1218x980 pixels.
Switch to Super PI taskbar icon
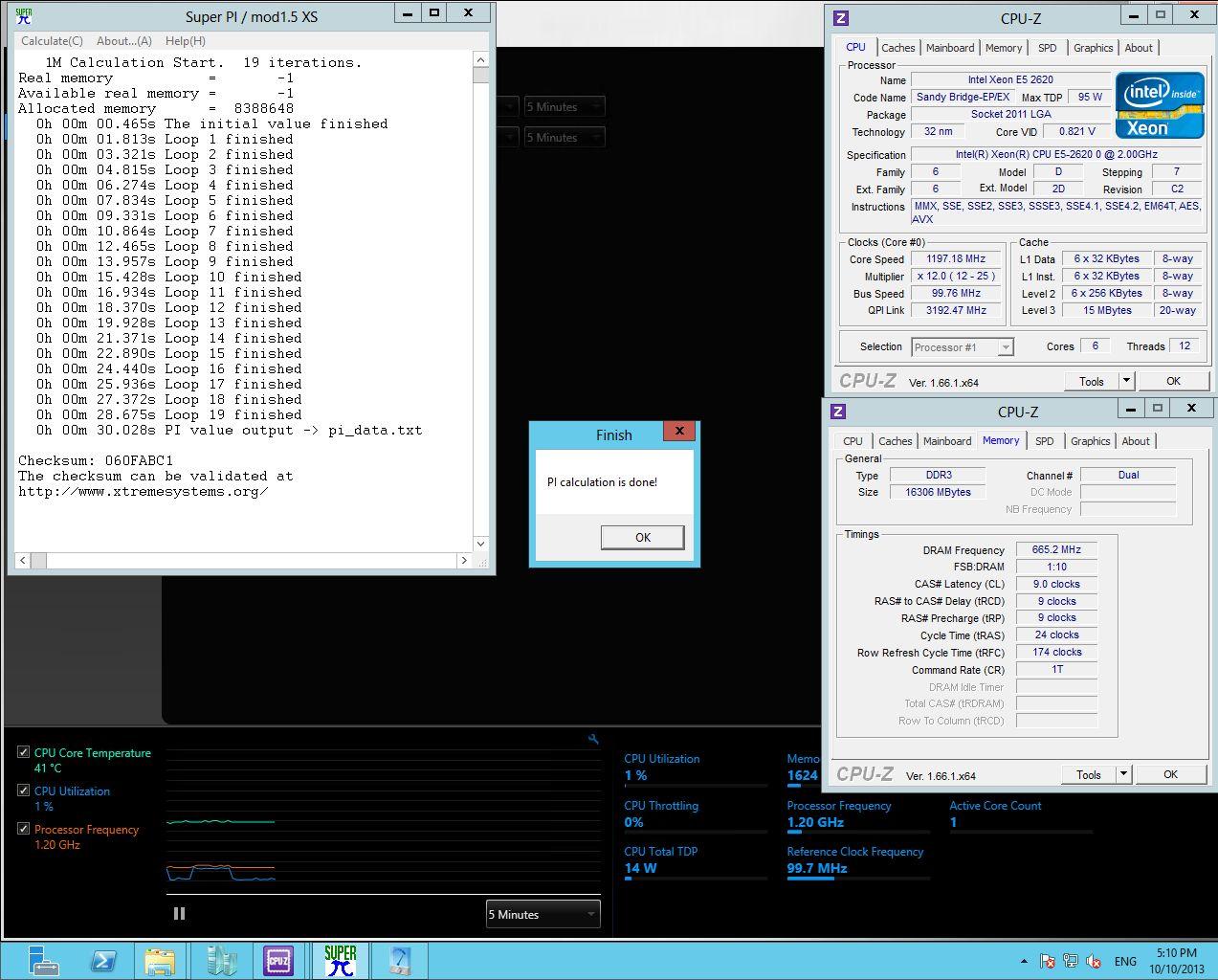click(x=340, y=960)
